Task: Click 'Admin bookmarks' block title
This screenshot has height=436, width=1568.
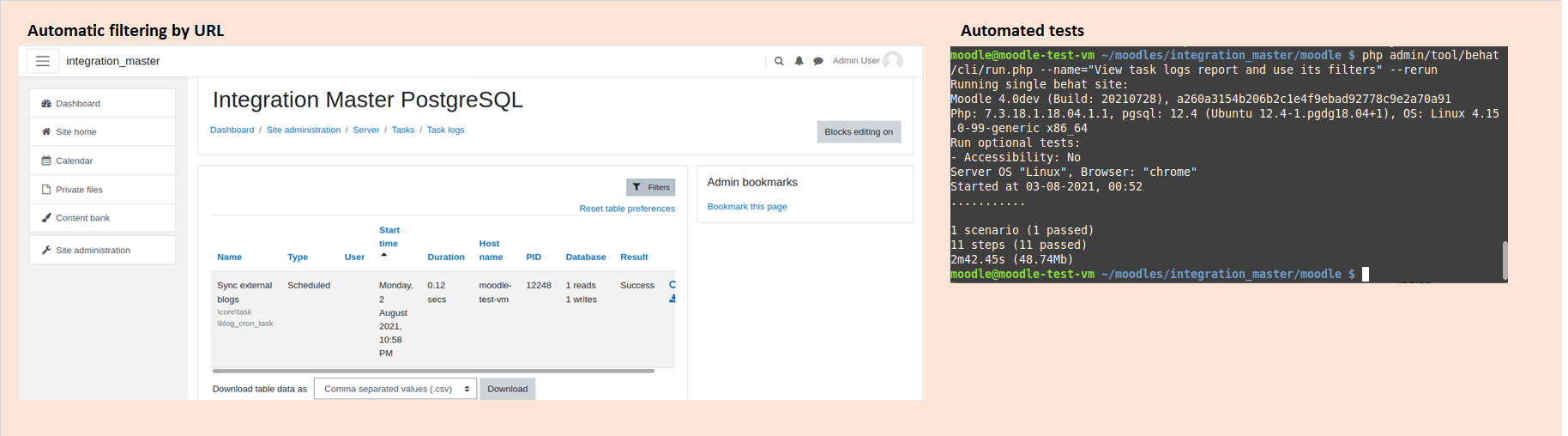Action: tap(752, 182)
